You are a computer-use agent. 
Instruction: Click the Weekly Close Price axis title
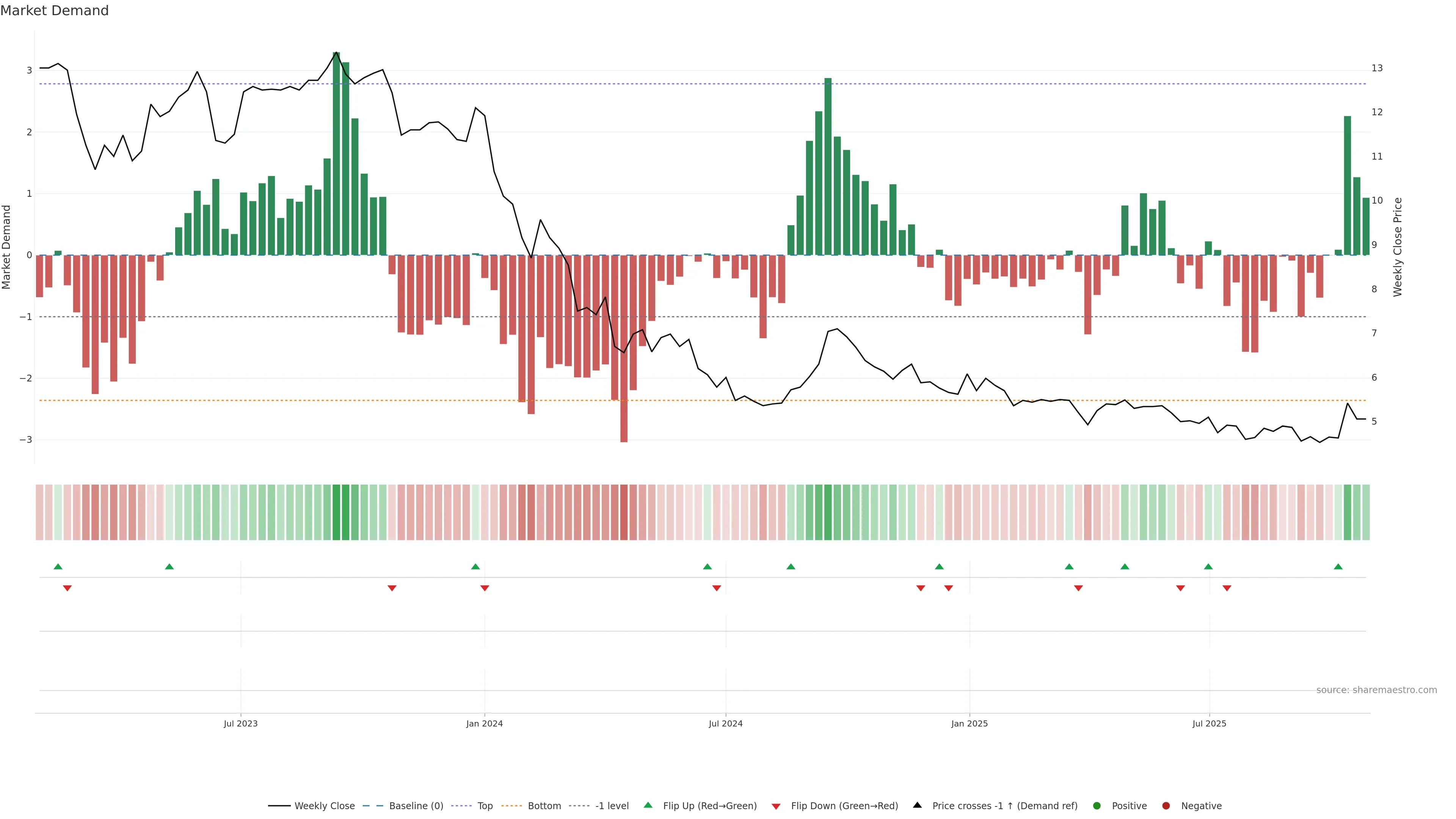(1398, 247)
